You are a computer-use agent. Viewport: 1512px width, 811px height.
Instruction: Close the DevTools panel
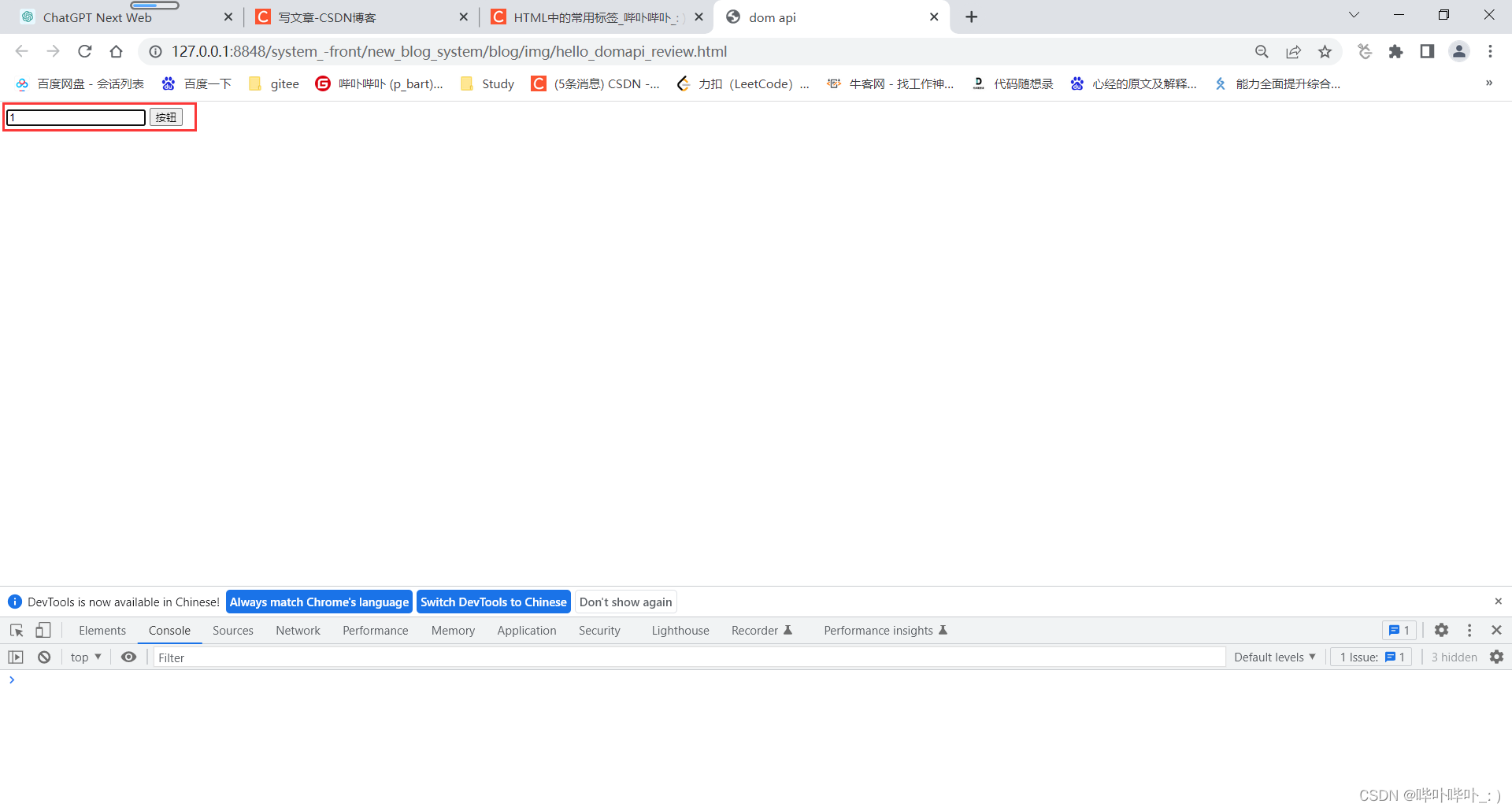pyautogui.click(x=1496, y=630)
